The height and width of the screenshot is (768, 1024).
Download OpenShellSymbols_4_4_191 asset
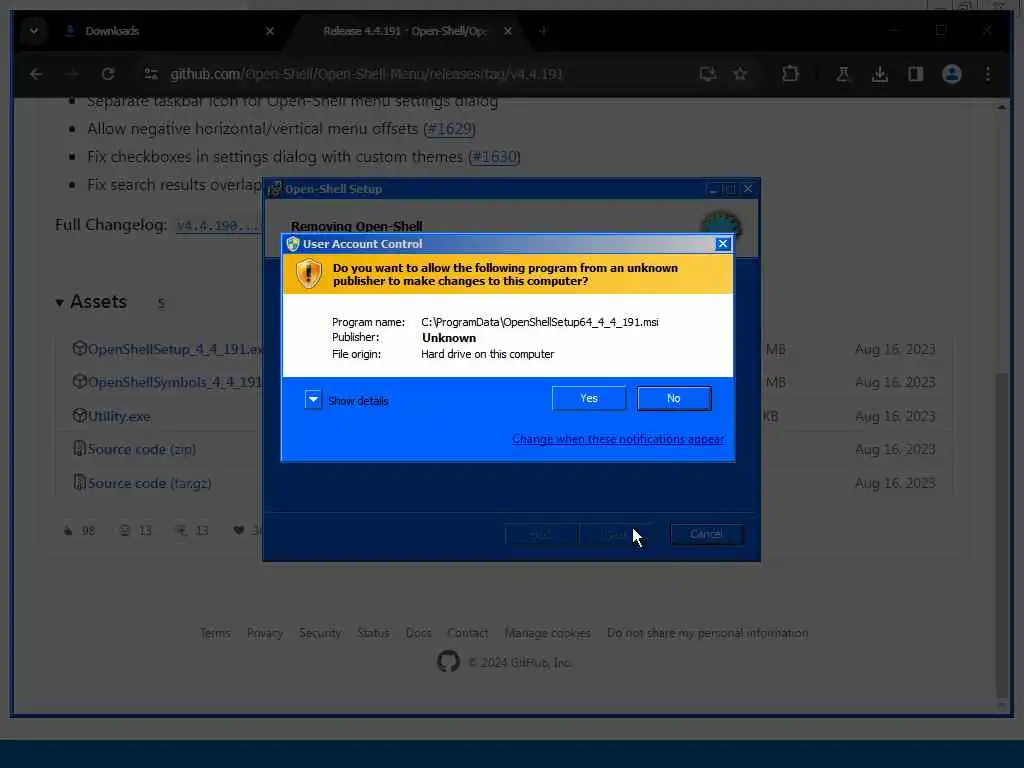pyautogui.click(x=174, y=382)
